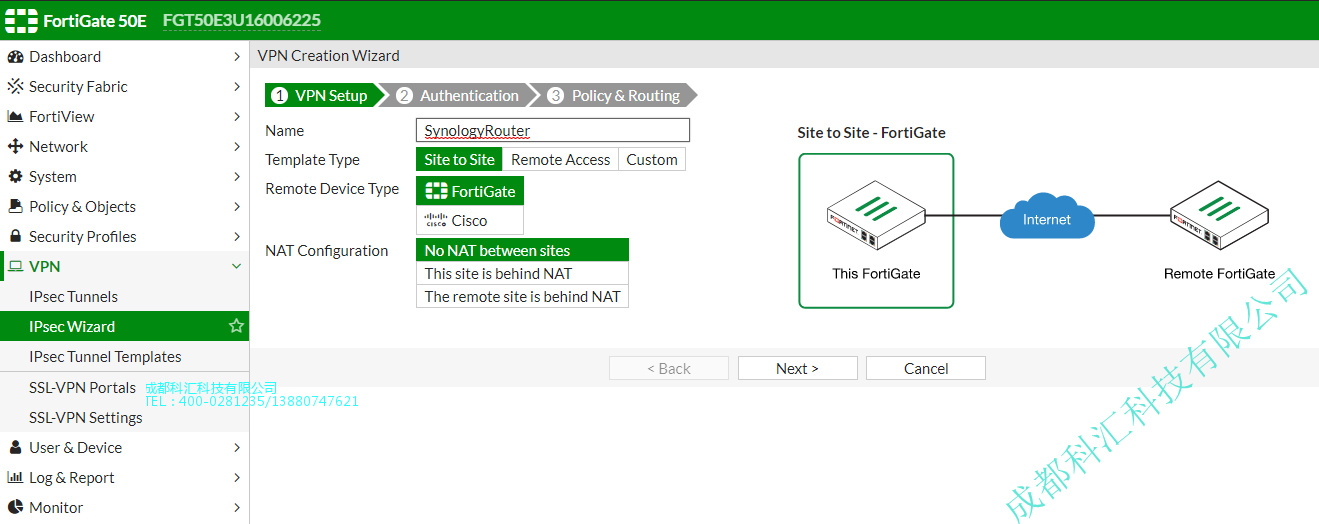Click the NAT Configuration label
The image size is (1319, 524).
tap(326, 251)
